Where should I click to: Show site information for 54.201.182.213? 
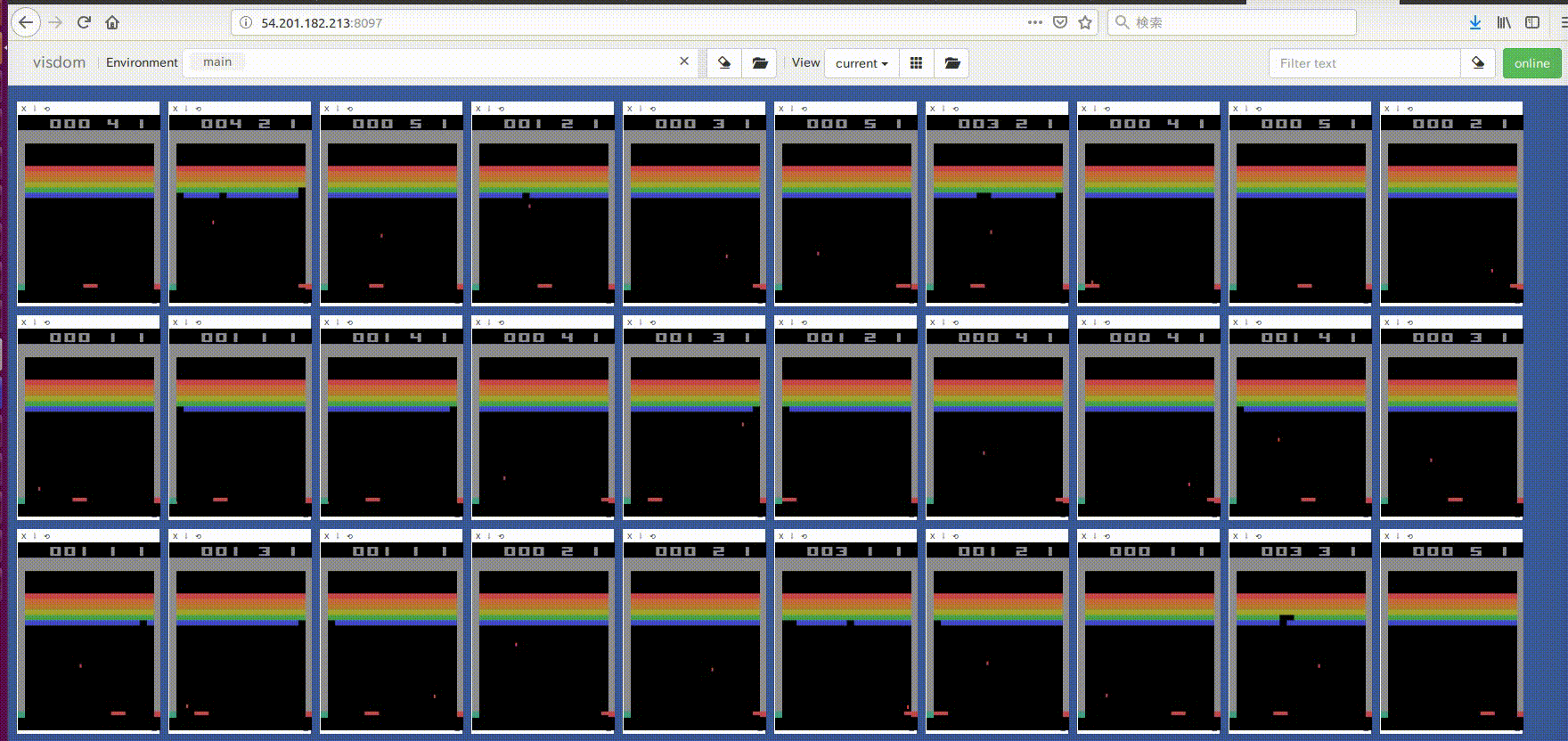(246, 22)
